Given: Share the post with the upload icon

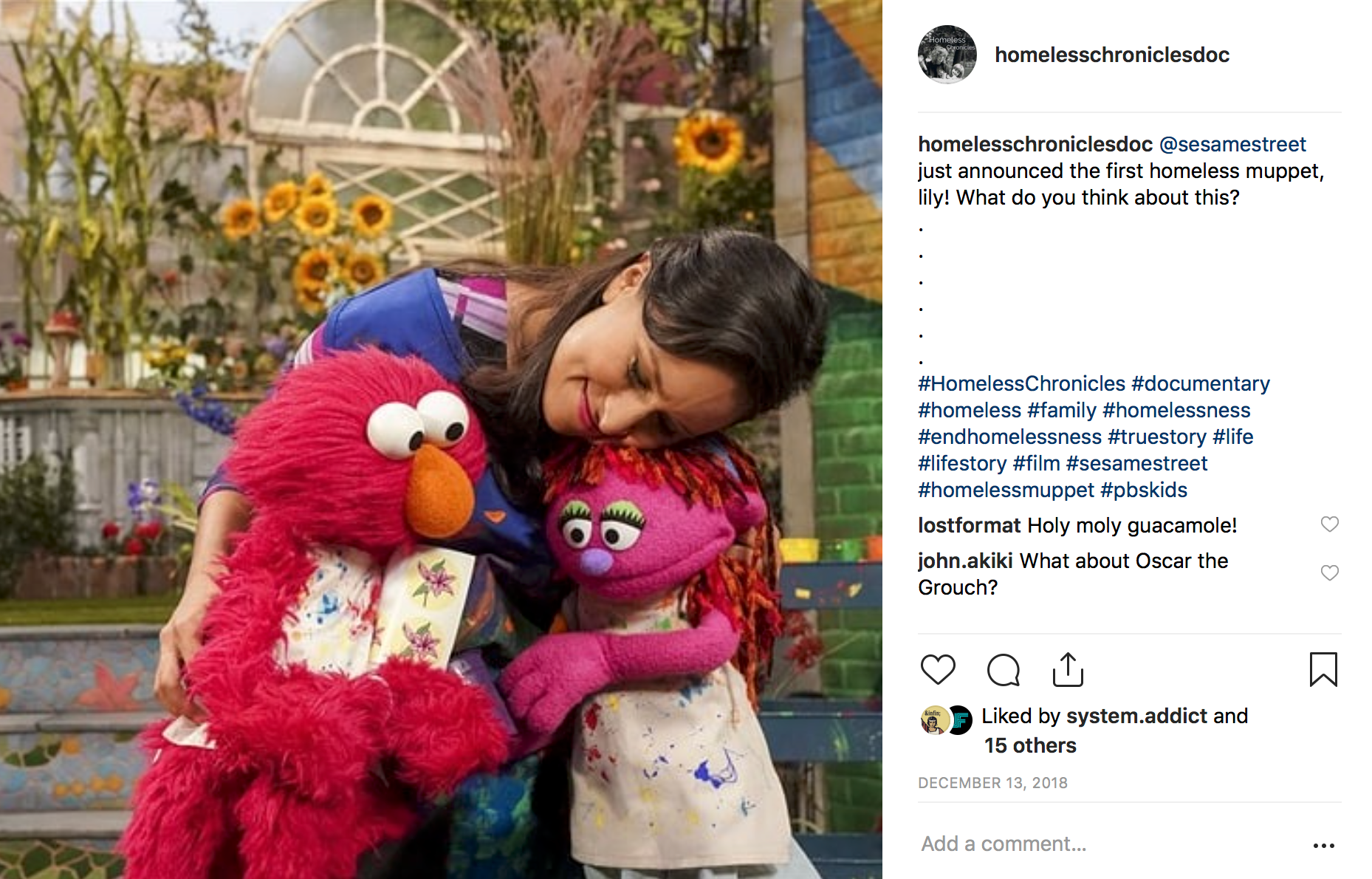Looking at the screenshot, I should tap(1068, 670).
